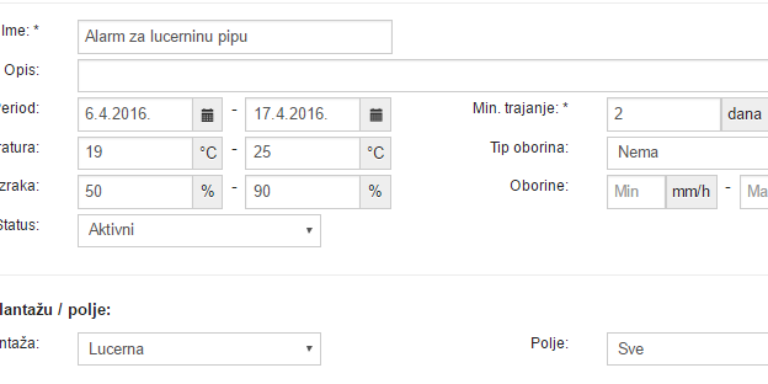Open calendar picker for start date 6.4.2016.

pyautogui.click(x=208, y=115)
